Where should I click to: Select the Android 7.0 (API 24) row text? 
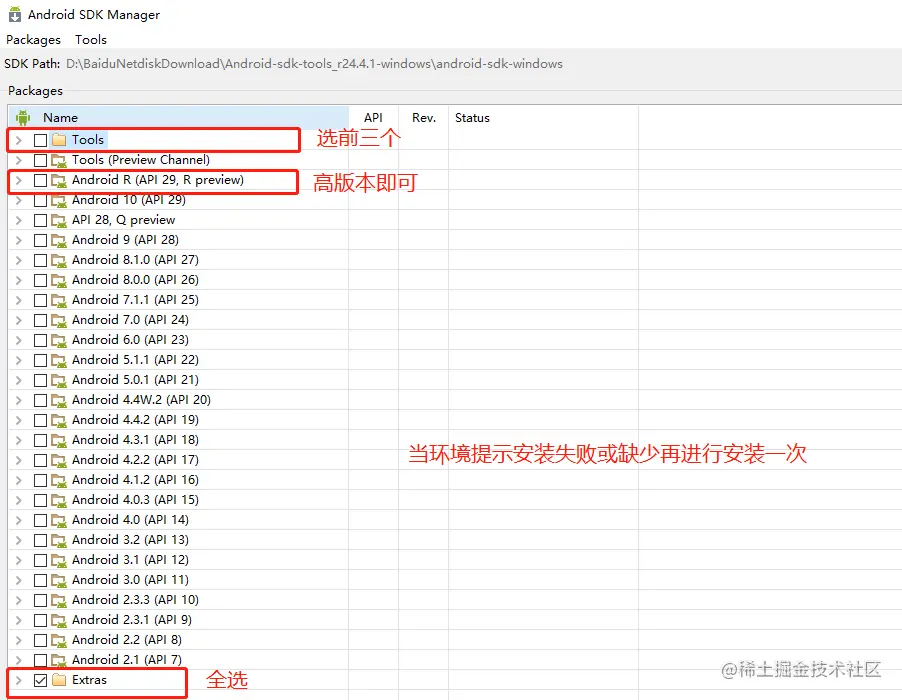tap(130, 320)
